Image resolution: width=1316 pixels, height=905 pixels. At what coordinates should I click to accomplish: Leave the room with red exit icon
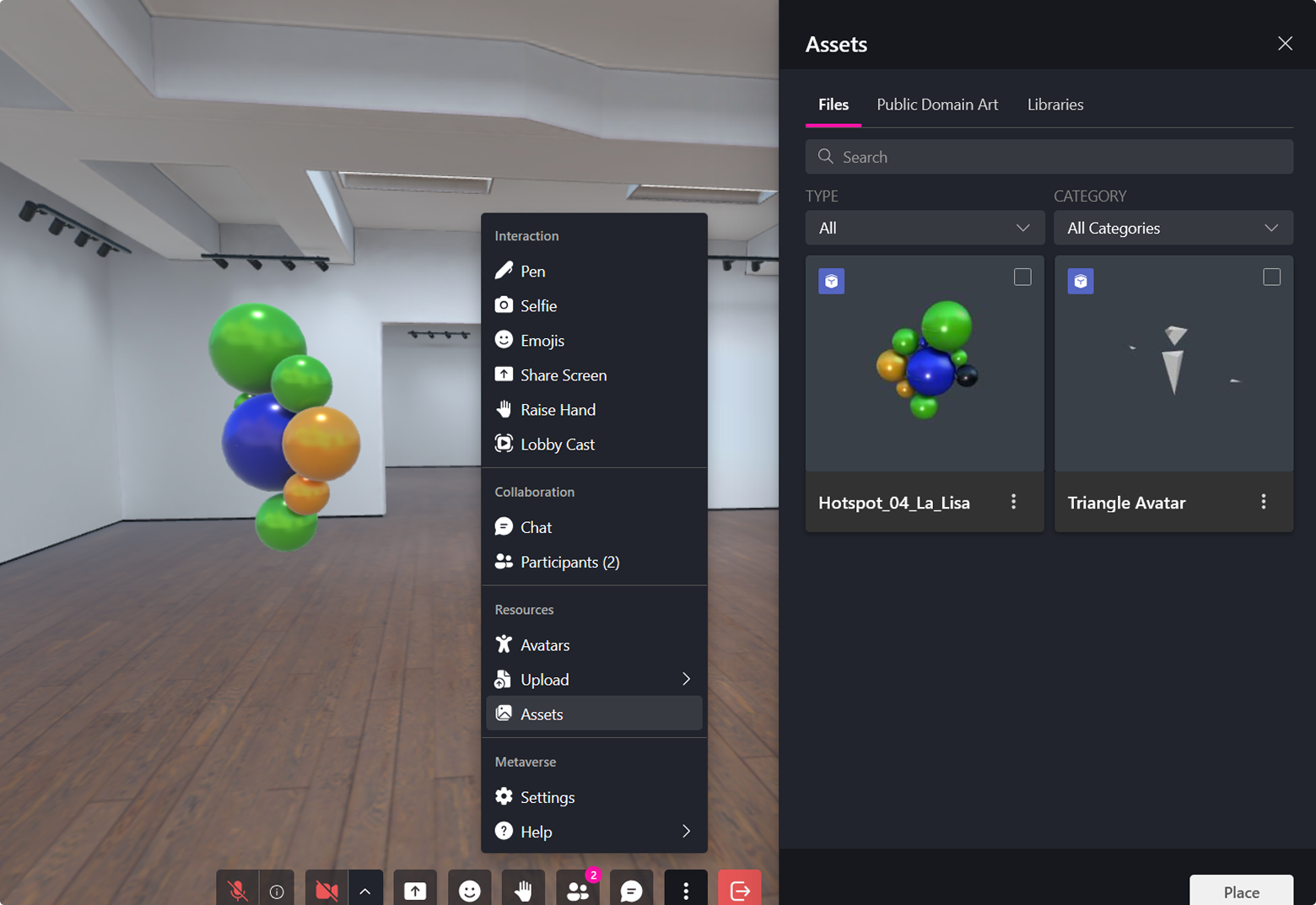coord(739,890)
